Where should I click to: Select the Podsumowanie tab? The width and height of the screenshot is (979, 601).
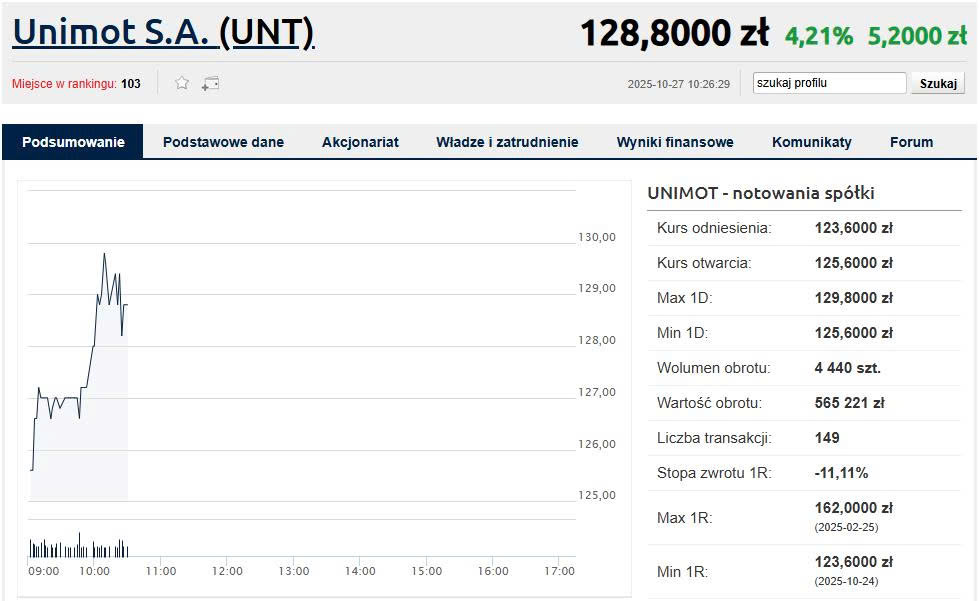point(73,142)
